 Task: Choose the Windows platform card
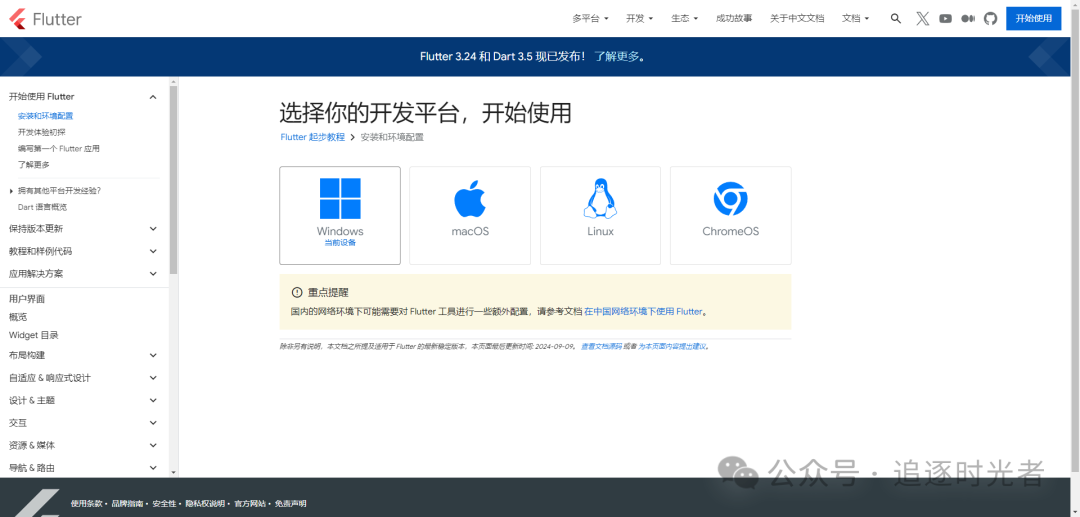click(340, 215)
